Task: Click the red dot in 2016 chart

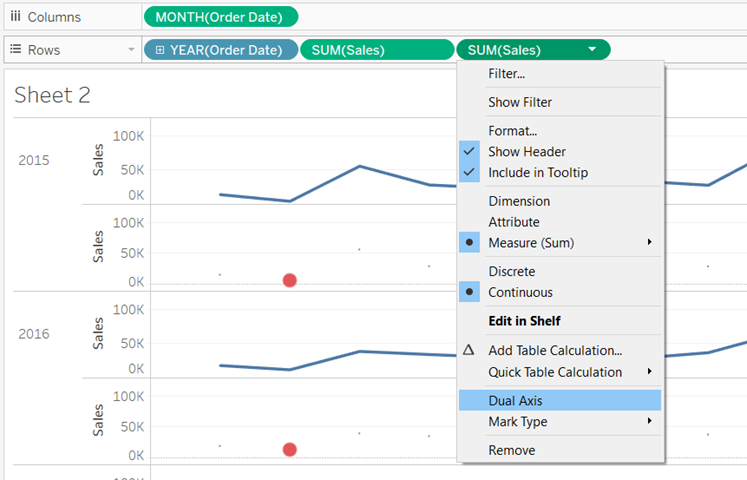Action: click(289, 450)
